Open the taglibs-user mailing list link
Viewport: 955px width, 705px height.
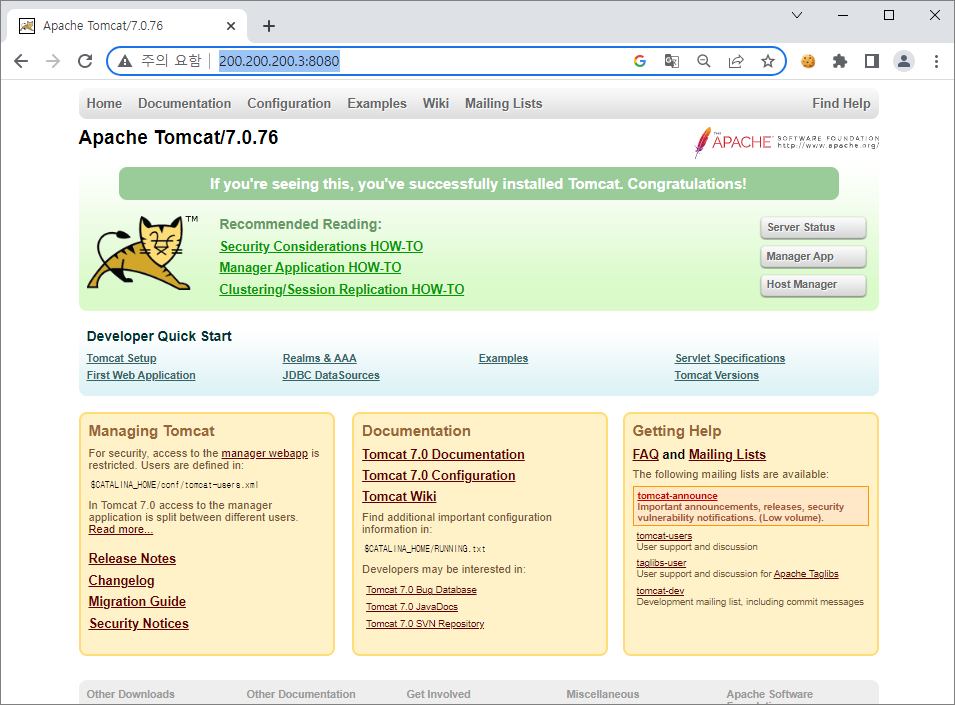(661, 563)
